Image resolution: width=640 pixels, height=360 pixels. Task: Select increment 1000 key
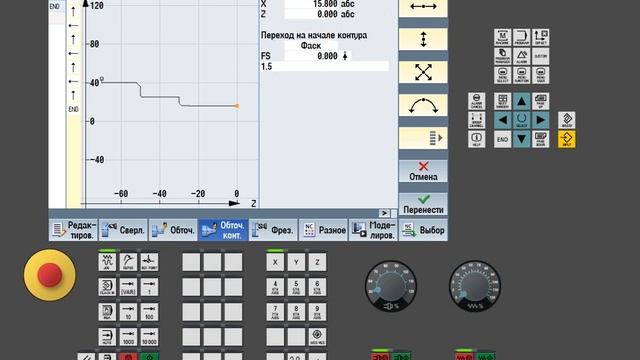[128, 337]
